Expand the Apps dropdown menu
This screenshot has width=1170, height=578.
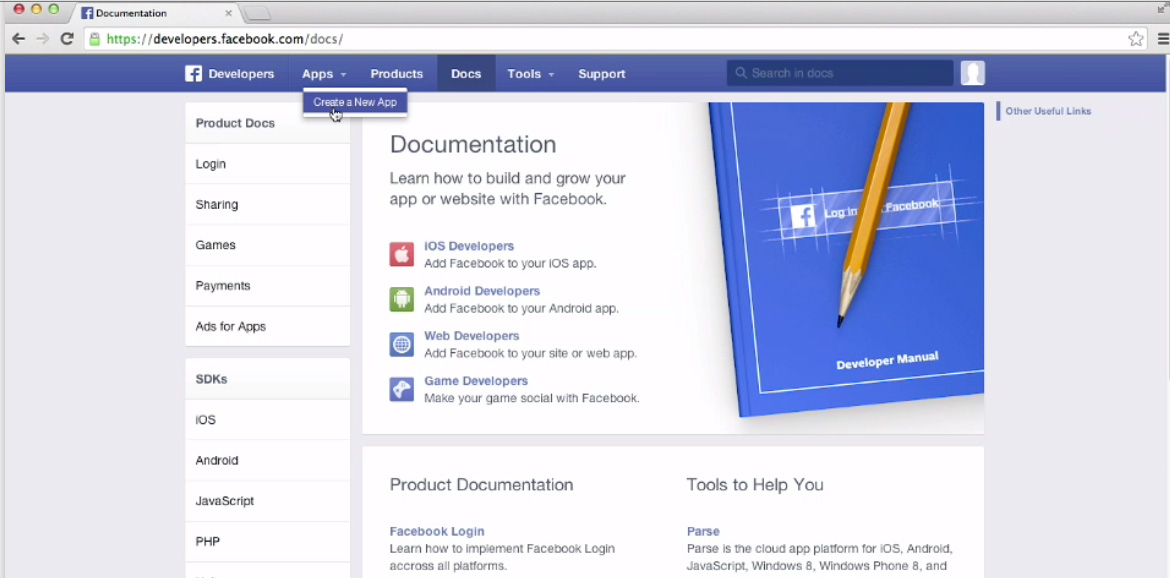[324, 74]
